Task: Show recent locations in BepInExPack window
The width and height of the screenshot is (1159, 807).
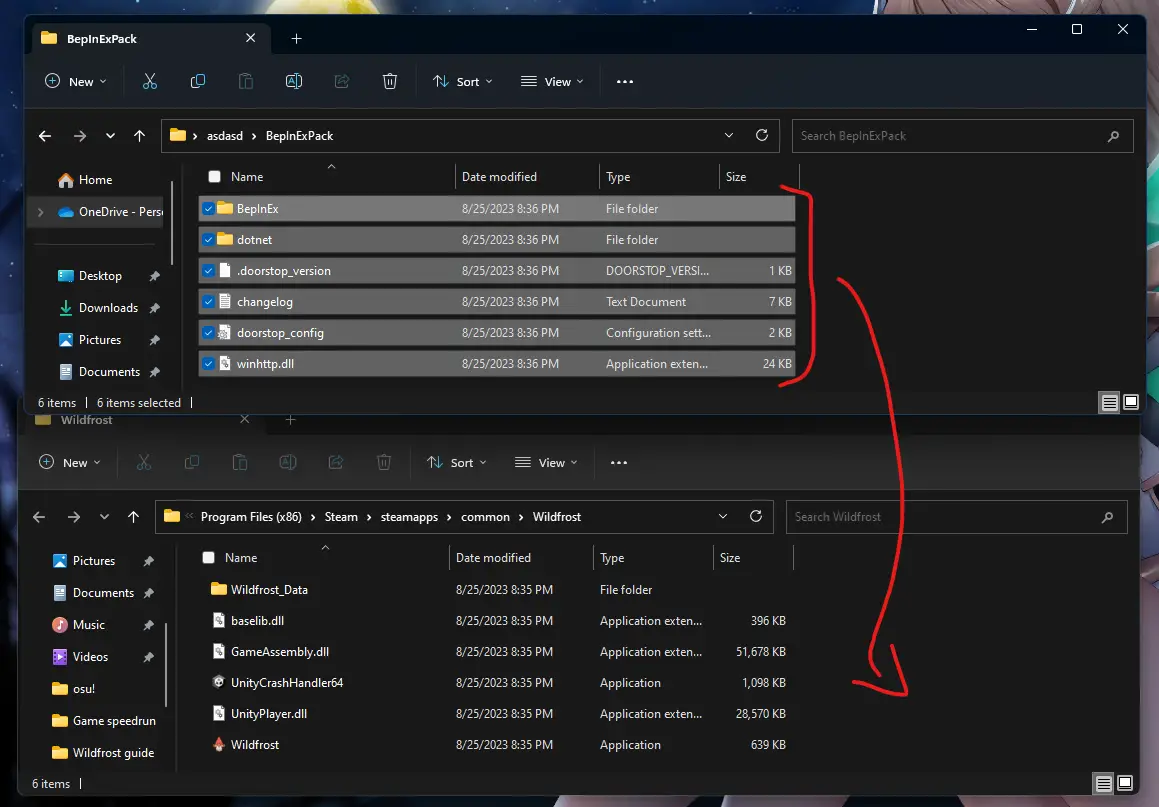Action: pyautogui.click(x=110, y=136)
